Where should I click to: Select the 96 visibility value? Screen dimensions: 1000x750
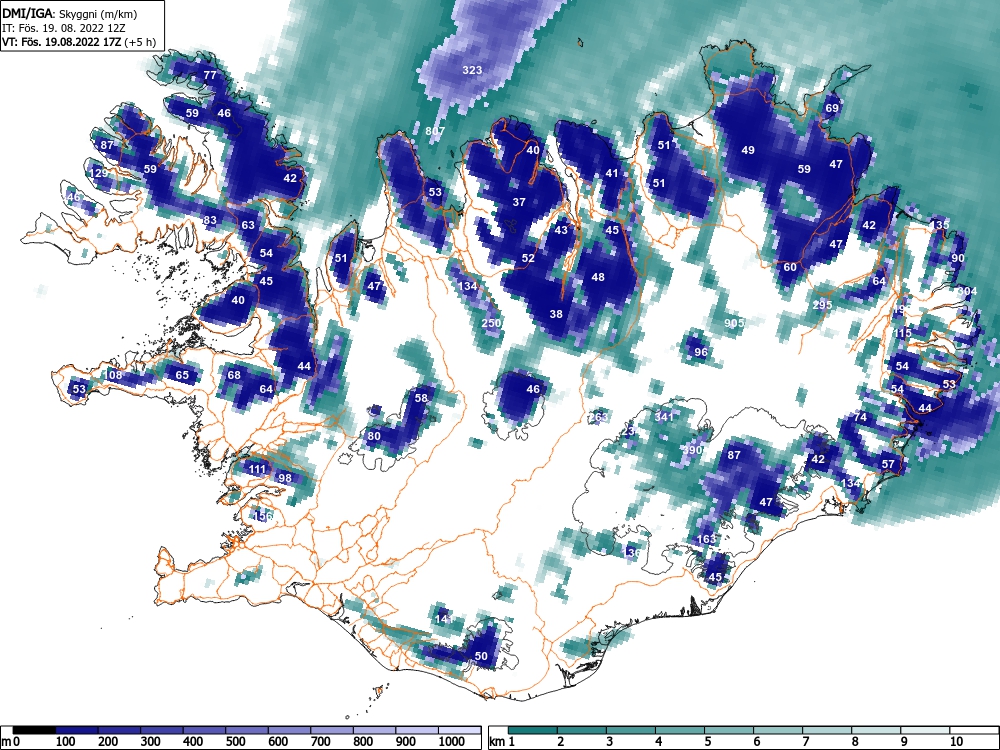click(701, 353)
